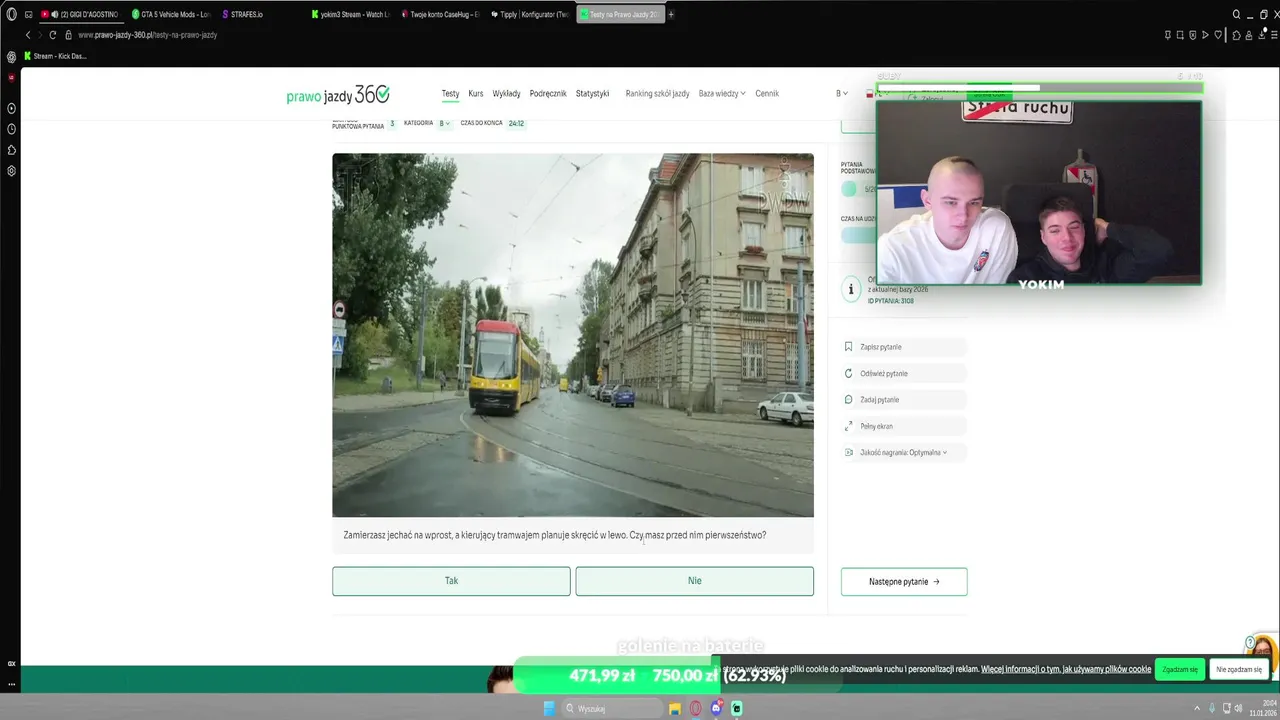Open the profile account icon
Viewport: 1280px width, 720px height.
tap(1249, 35)
